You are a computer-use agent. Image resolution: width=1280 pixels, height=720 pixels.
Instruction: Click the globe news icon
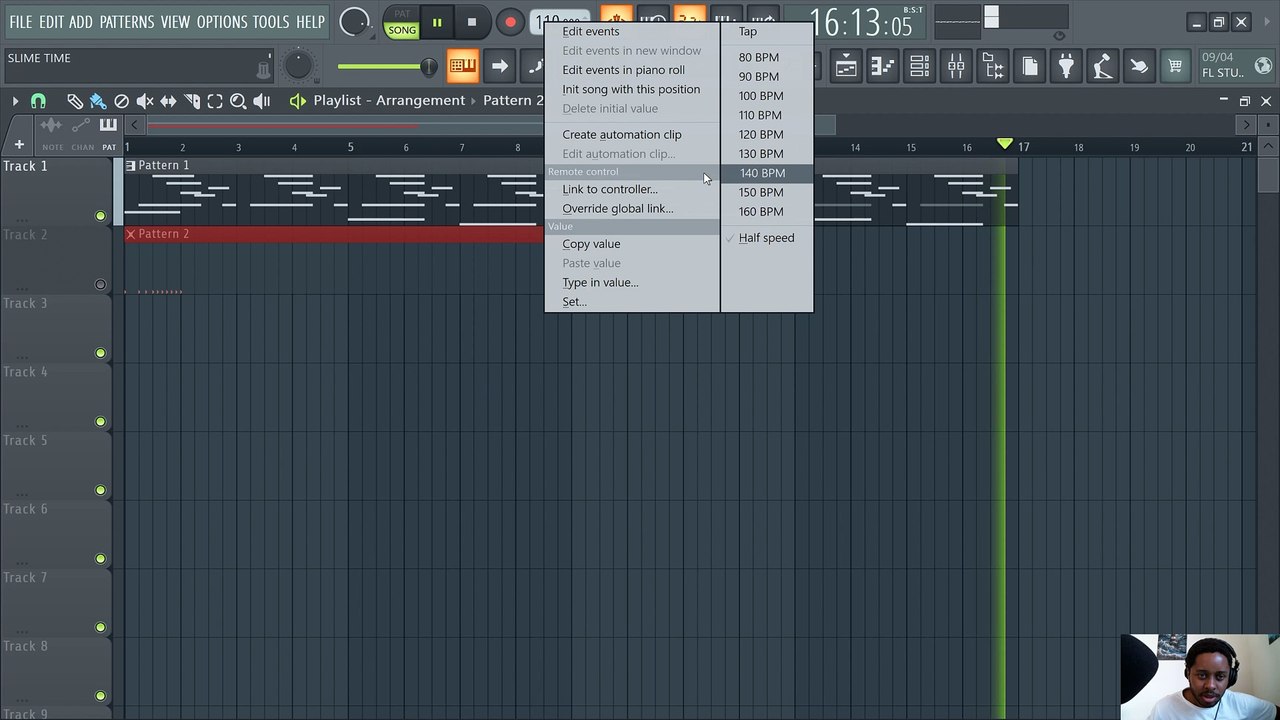1263,66
